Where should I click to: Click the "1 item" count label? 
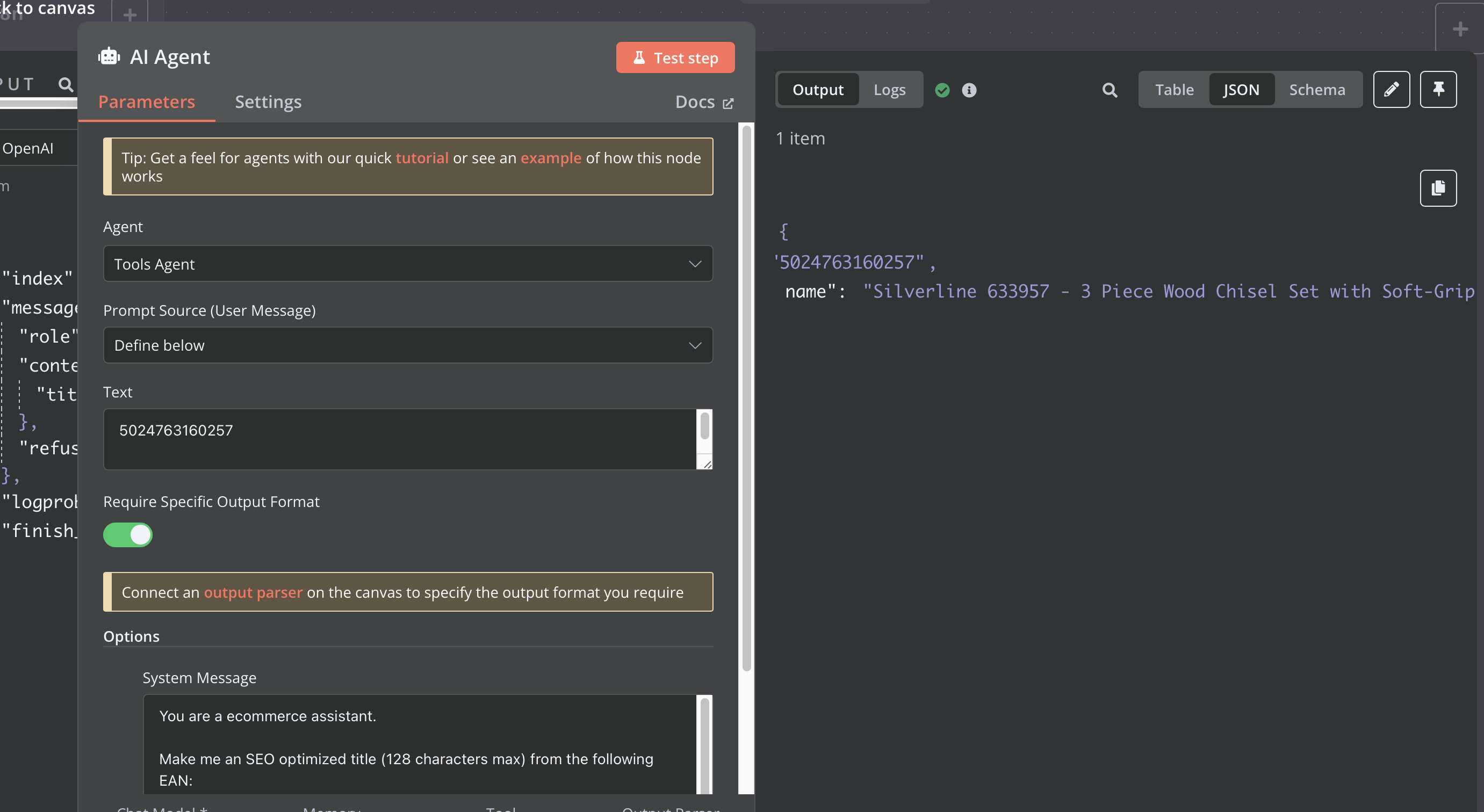[x=800, y=138]
